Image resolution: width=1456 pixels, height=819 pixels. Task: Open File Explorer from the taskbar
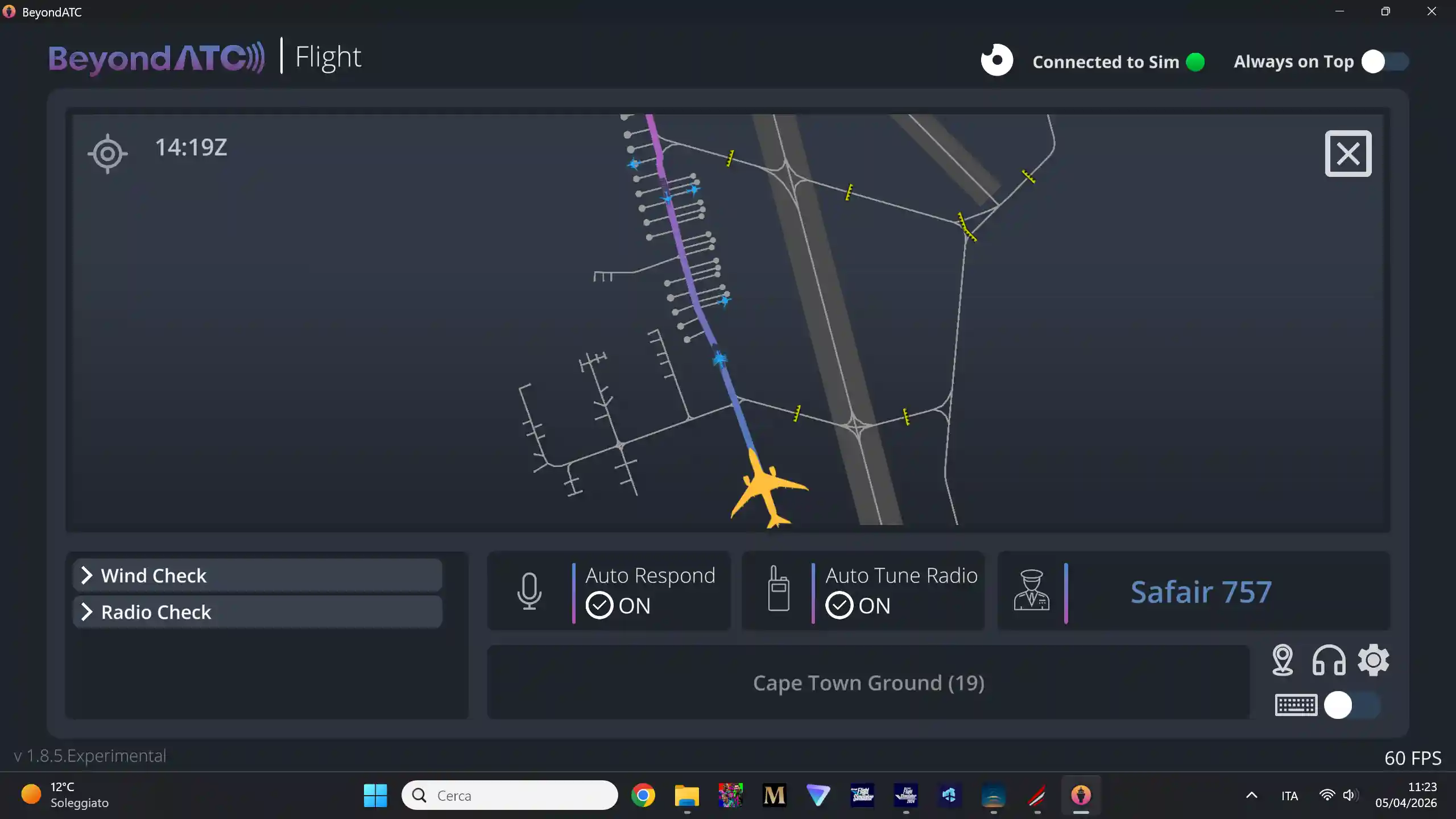pyautogui.click(x=687, y=795)
